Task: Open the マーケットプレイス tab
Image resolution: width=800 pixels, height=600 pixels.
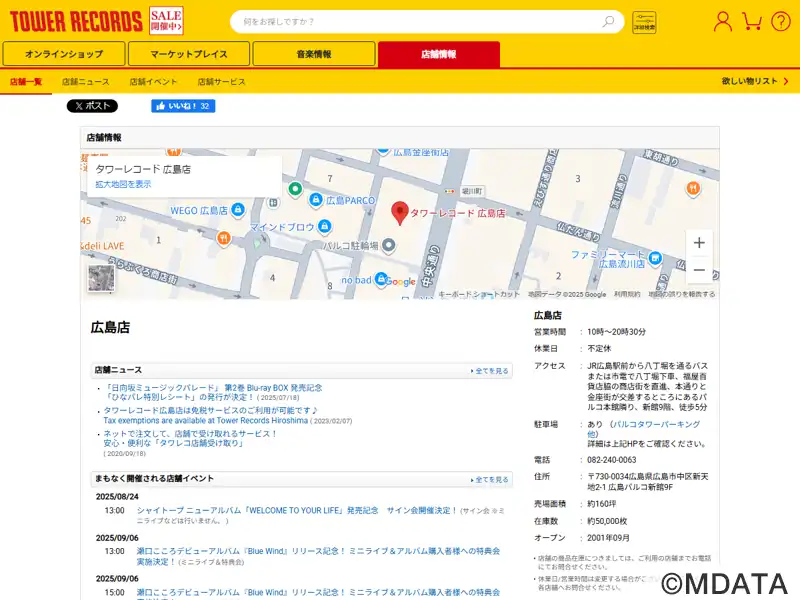Action: point(189,54)
